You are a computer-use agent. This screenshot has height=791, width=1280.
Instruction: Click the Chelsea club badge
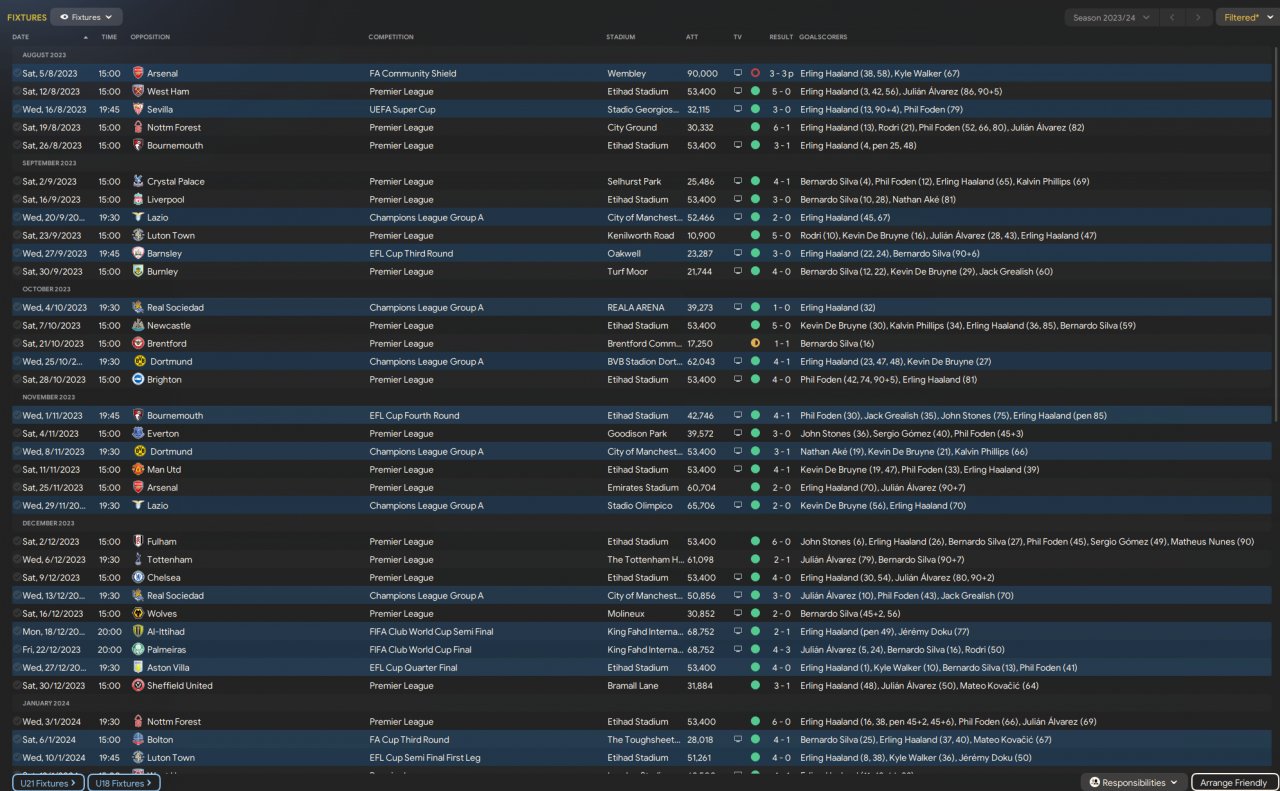pyautogui.click(x=138, y=577)
